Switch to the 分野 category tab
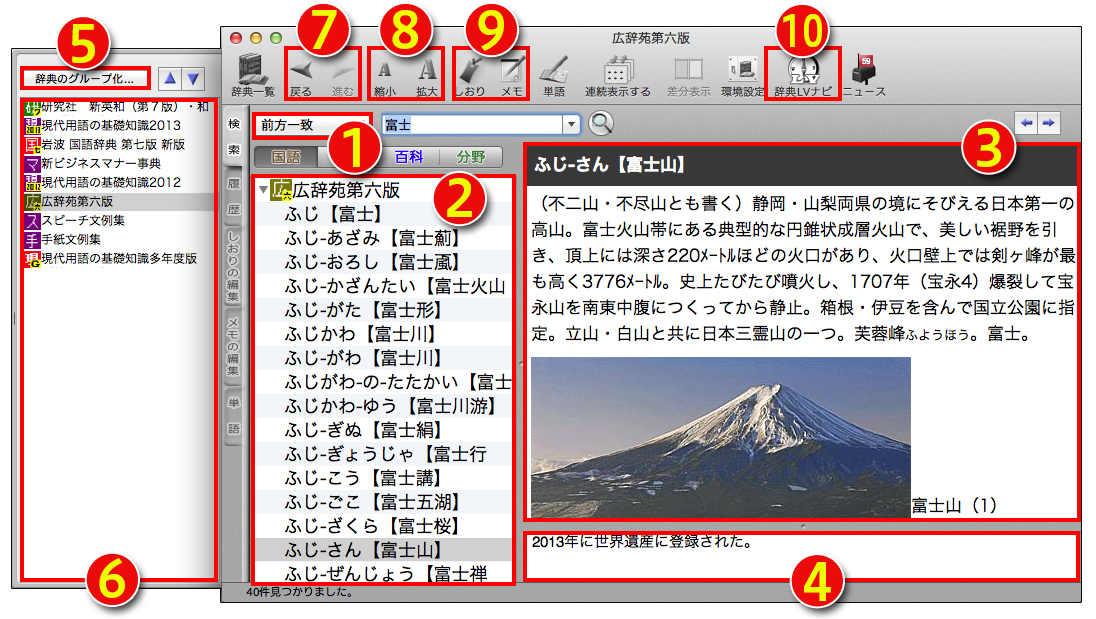The image size is (1096, 619). (471, 156)
